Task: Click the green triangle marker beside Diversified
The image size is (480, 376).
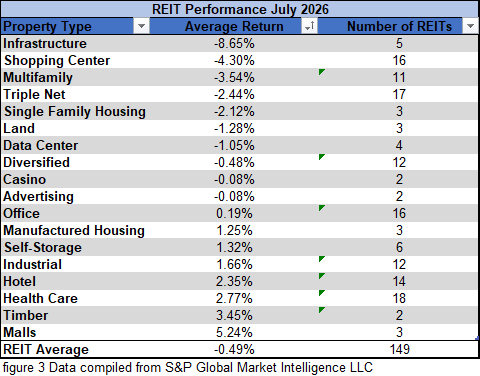Action: click(321, 157)
